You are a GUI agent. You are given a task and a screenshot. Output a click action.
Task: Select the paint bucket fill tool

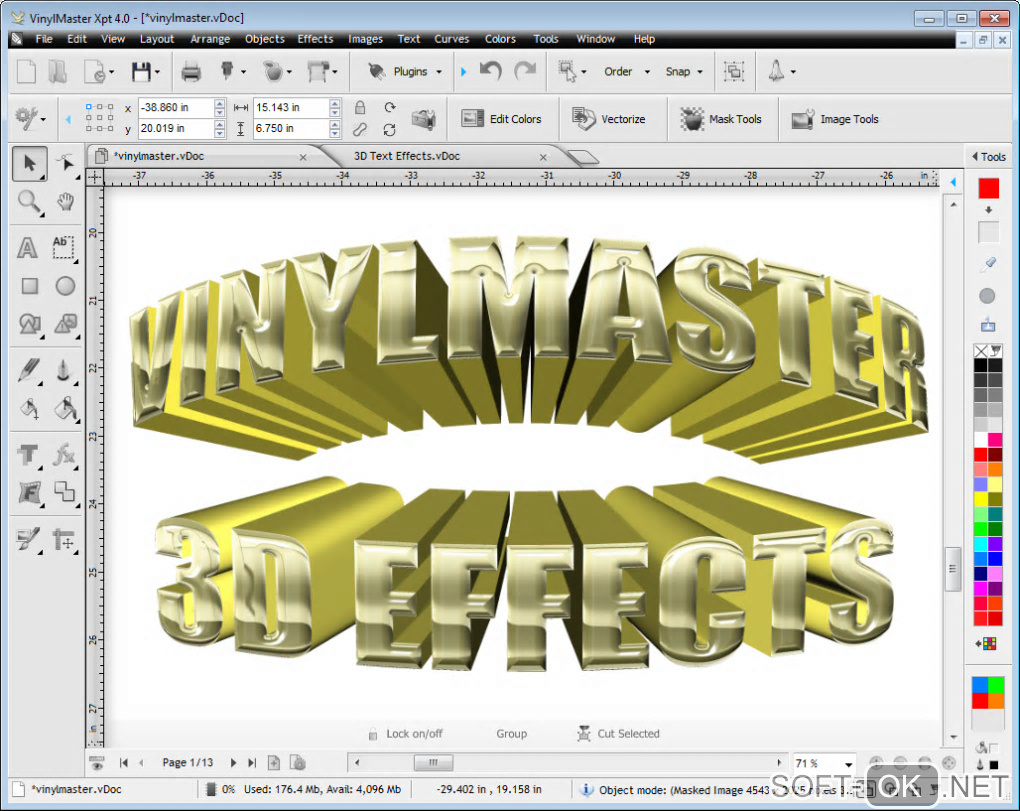pos(29,408)
